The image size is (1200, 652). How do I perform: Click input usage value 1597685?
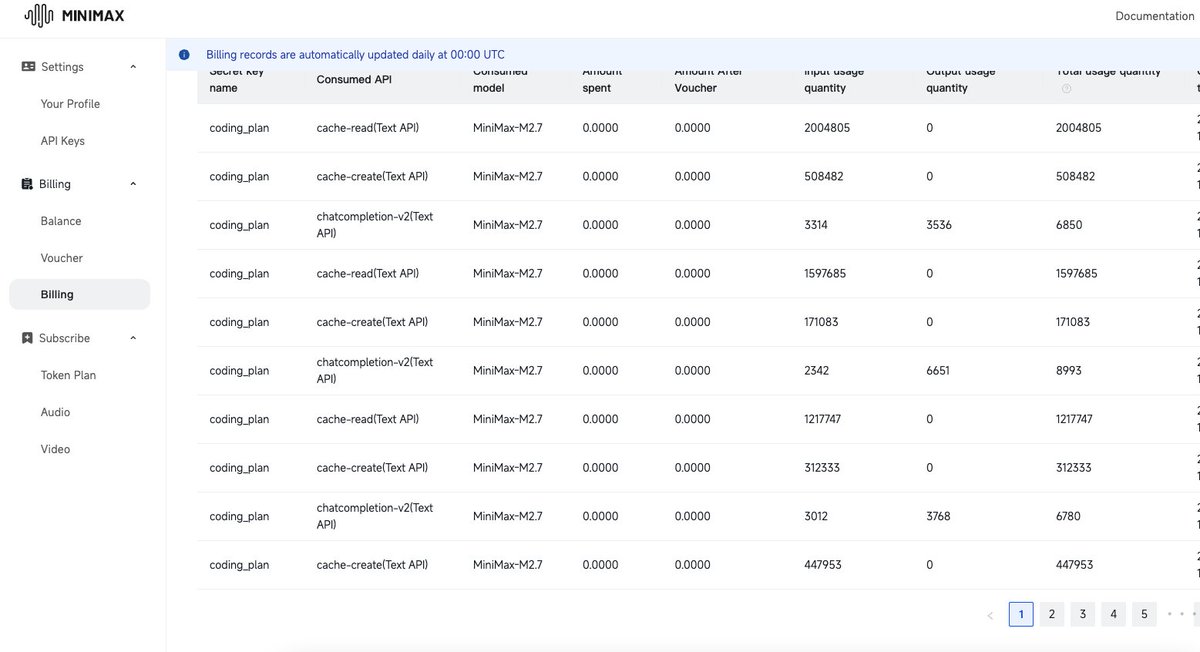(x=825, y=273)
